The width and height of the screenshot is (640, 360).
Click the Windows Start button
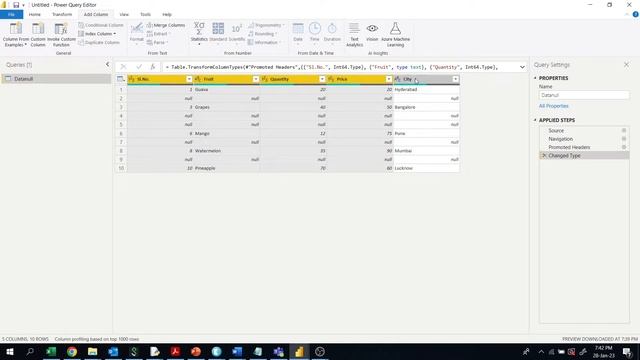click(x=10, y=351)
